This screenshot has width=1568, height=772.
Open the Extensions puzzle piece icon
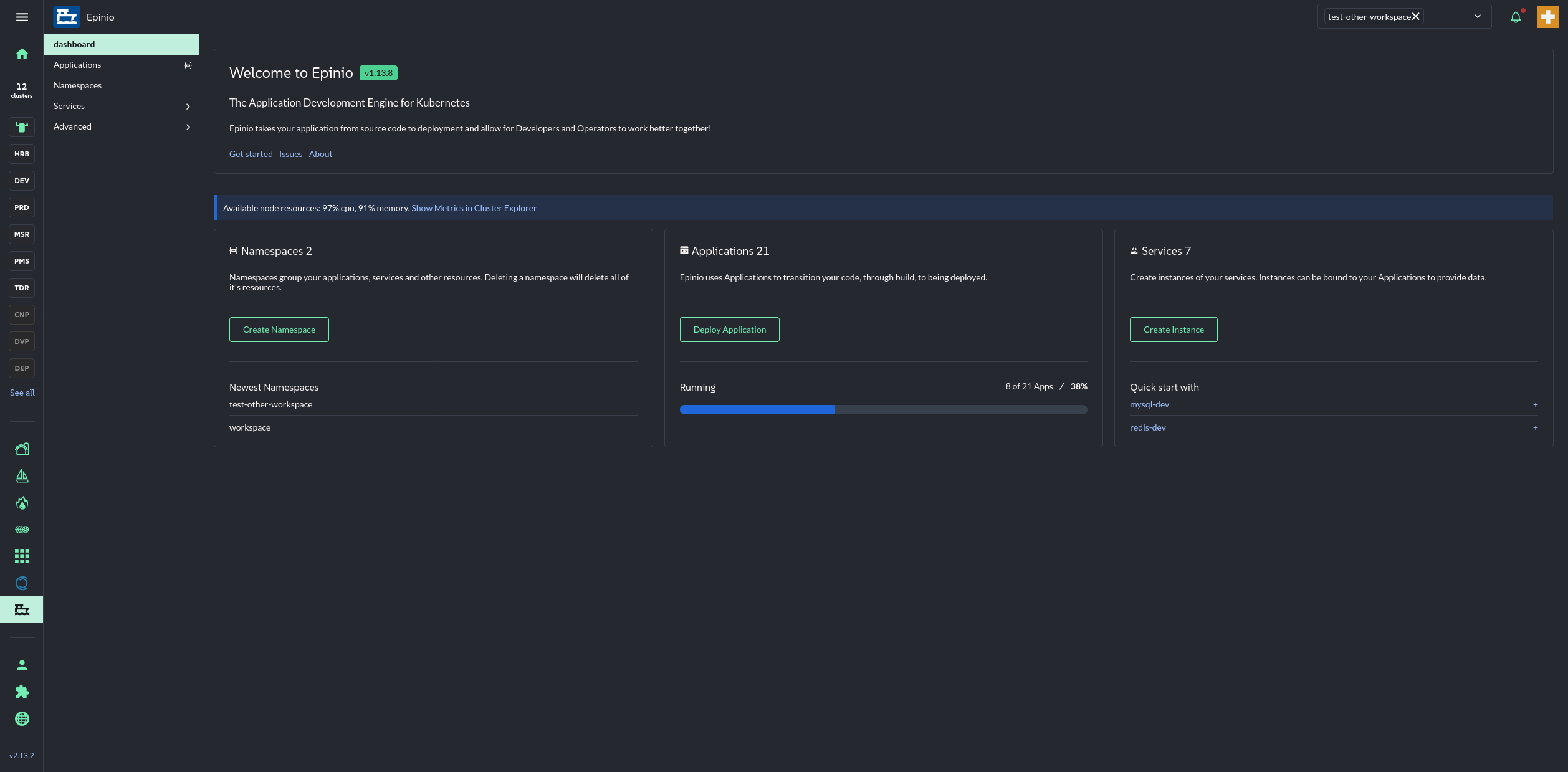21,692
